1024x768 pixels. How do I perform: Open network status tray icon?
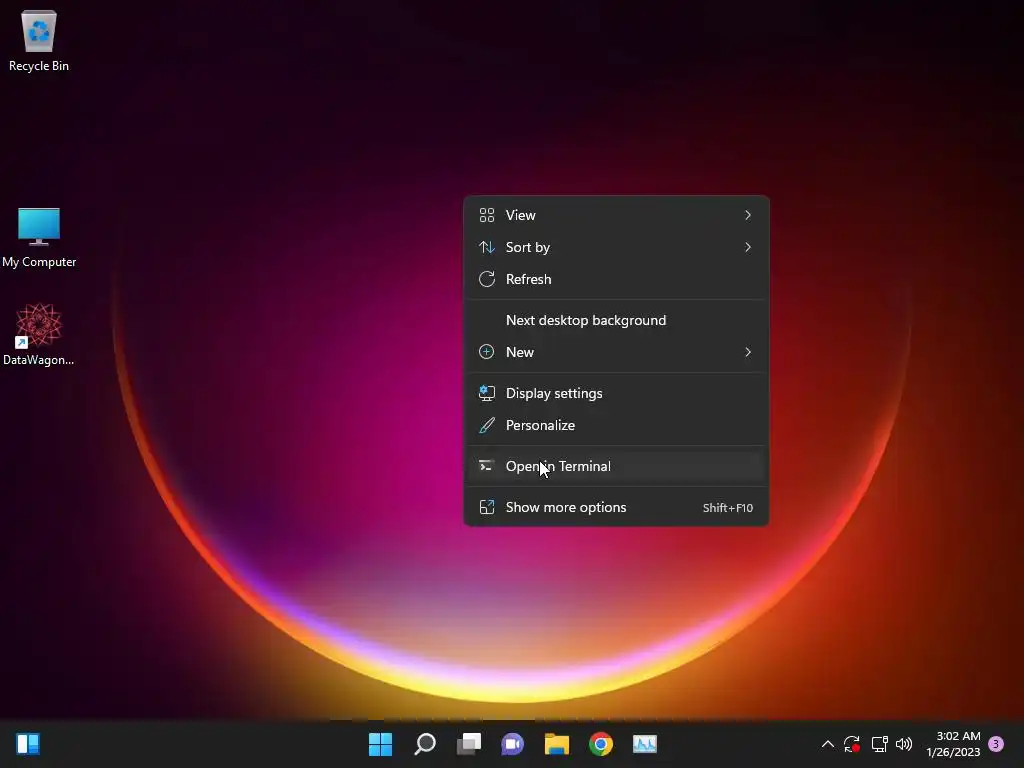point(879,744)
